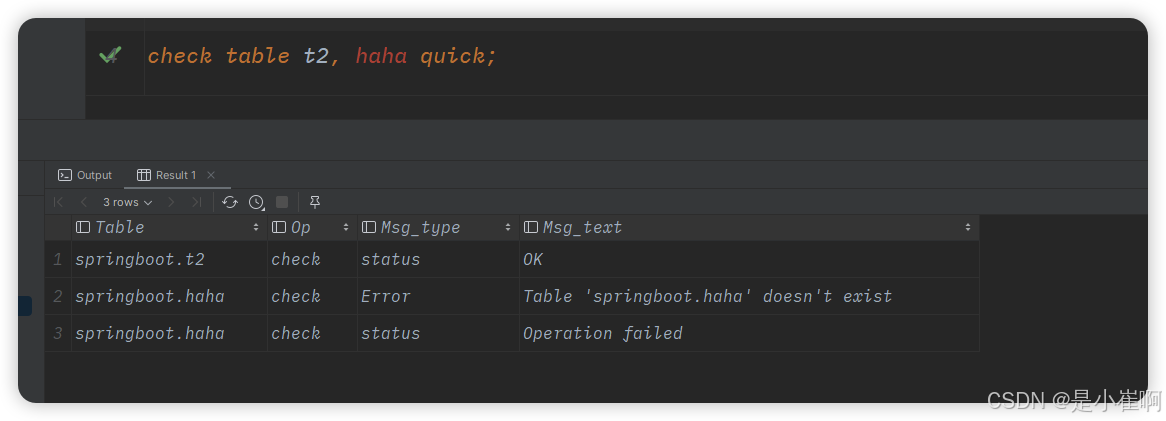Click the green checkmark beside the query

(x=110, y=55)
